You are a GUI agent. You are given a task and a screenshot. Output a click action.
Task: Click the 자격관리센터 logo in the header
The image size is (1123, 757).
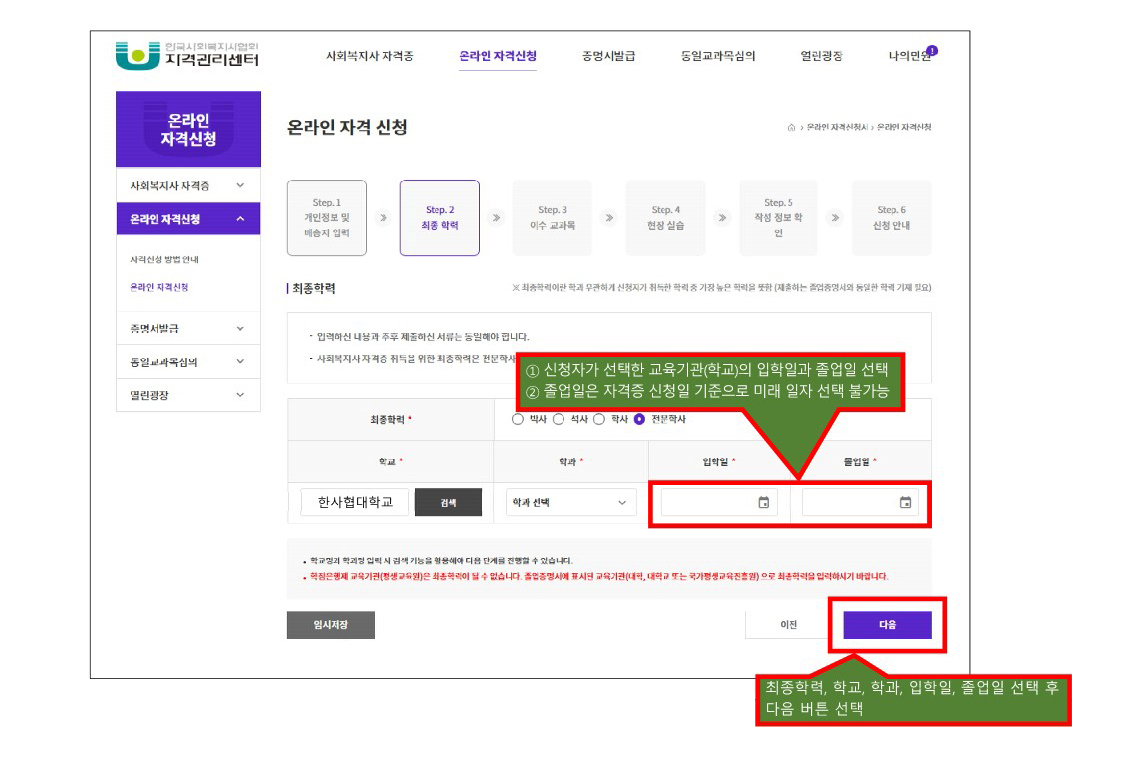click(187, 55)
